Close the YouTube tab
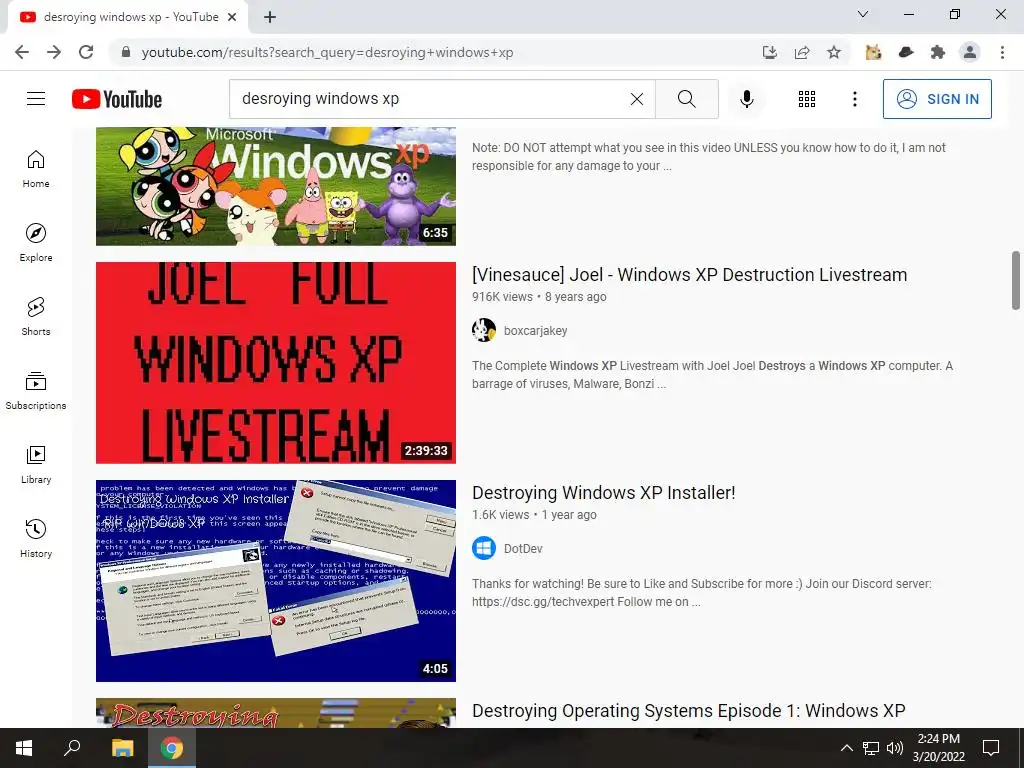1024x768 pixels. (232, 18)
